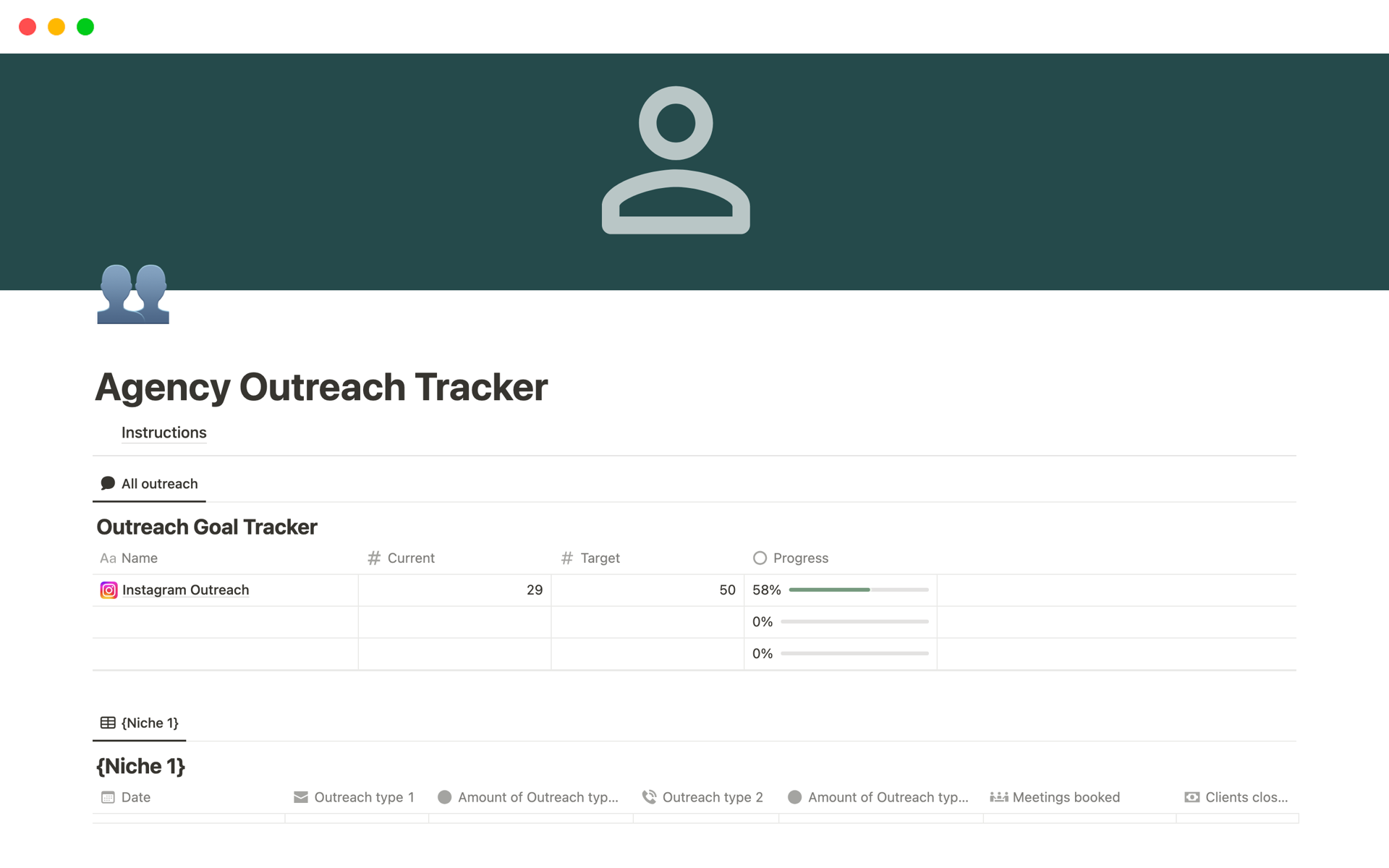Click the speech bubble All outreach icon

coord(106,482)
